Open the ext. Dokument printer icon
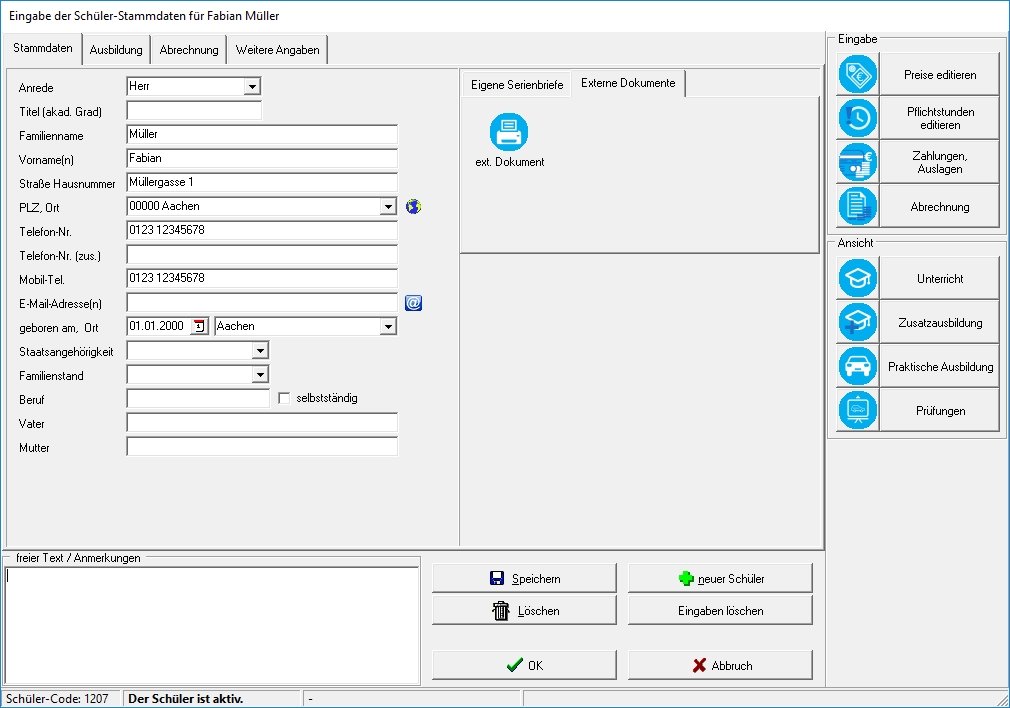Screen dimensions: 1010x708 pyautogui.click(x=509, y=132)
